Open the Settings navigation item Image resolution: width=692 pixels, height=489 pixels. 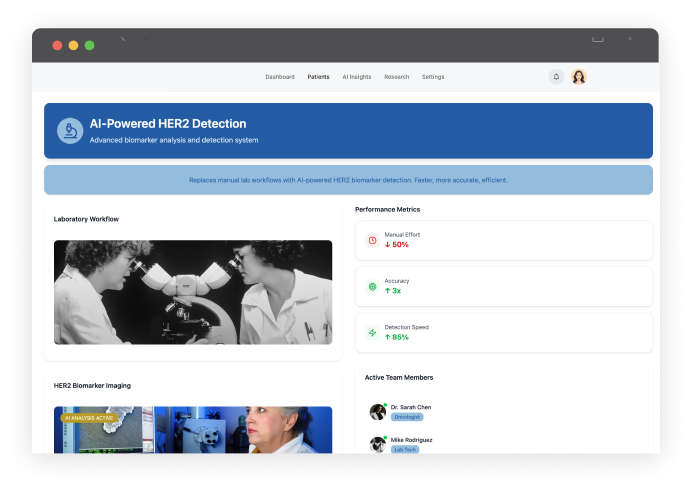pos(433,77)
